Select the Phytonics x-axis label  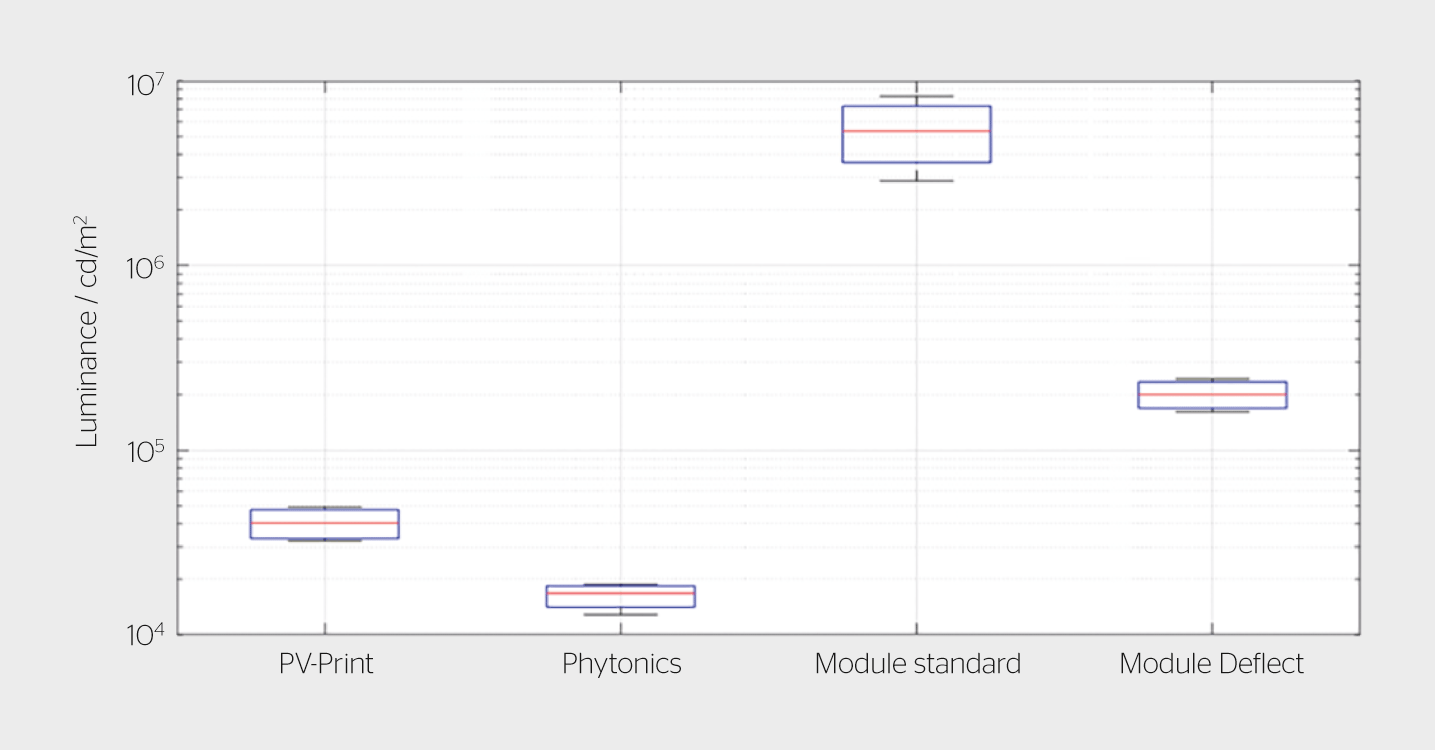coord(621,664)
